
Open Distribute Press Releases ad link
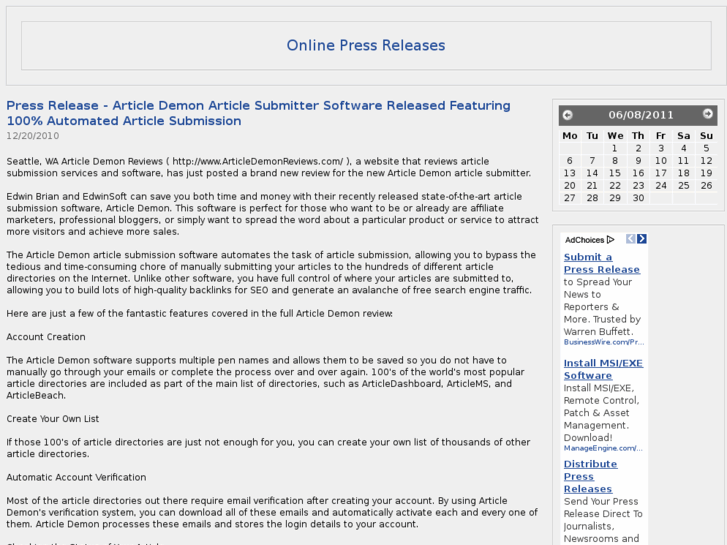590,476
